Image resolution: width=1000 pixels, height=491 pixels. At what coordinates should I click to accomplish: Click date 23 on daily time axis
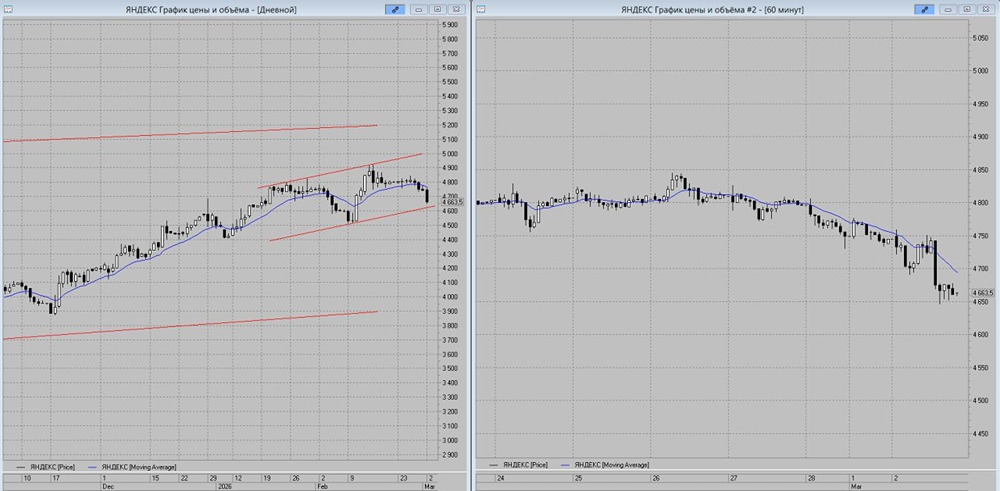404,478
